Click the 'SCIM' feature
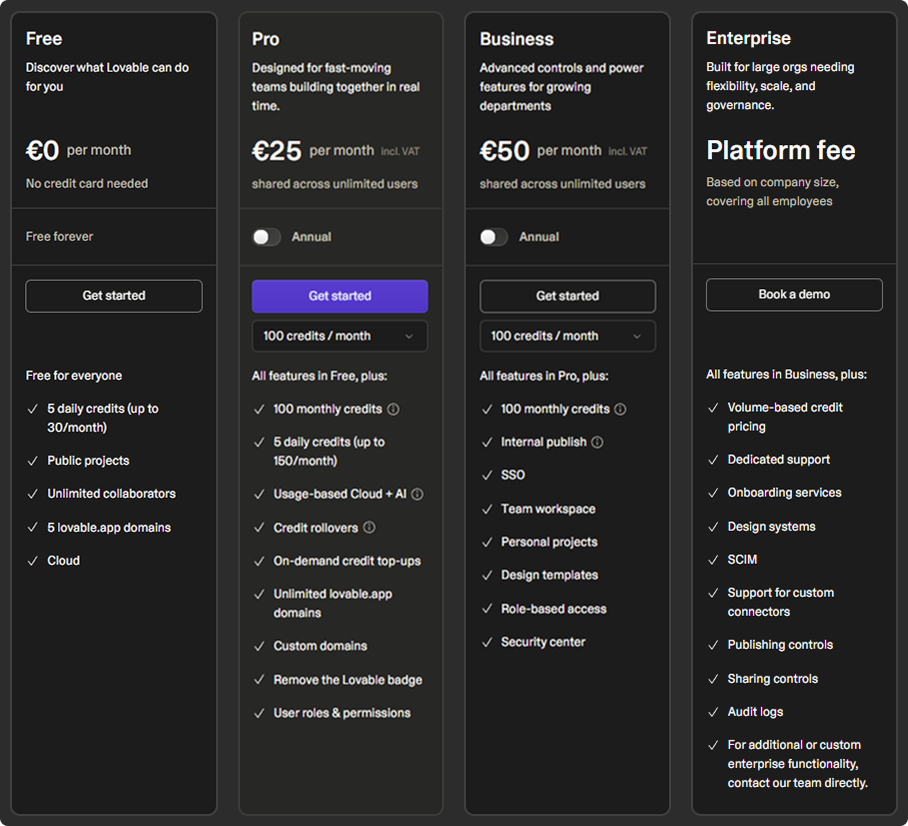The image size is (908, 826). click(x=742, y=560)
